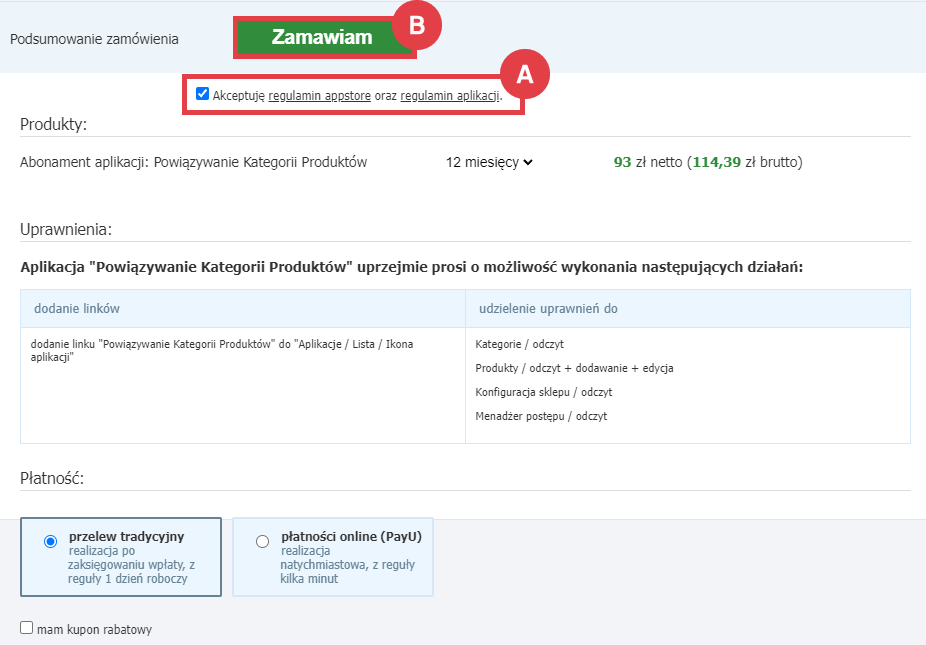Viewport: 926px width, 645px height.
Task: Click the Konfiguracja sklepu / odczyt entry
Action: (543, 392)
